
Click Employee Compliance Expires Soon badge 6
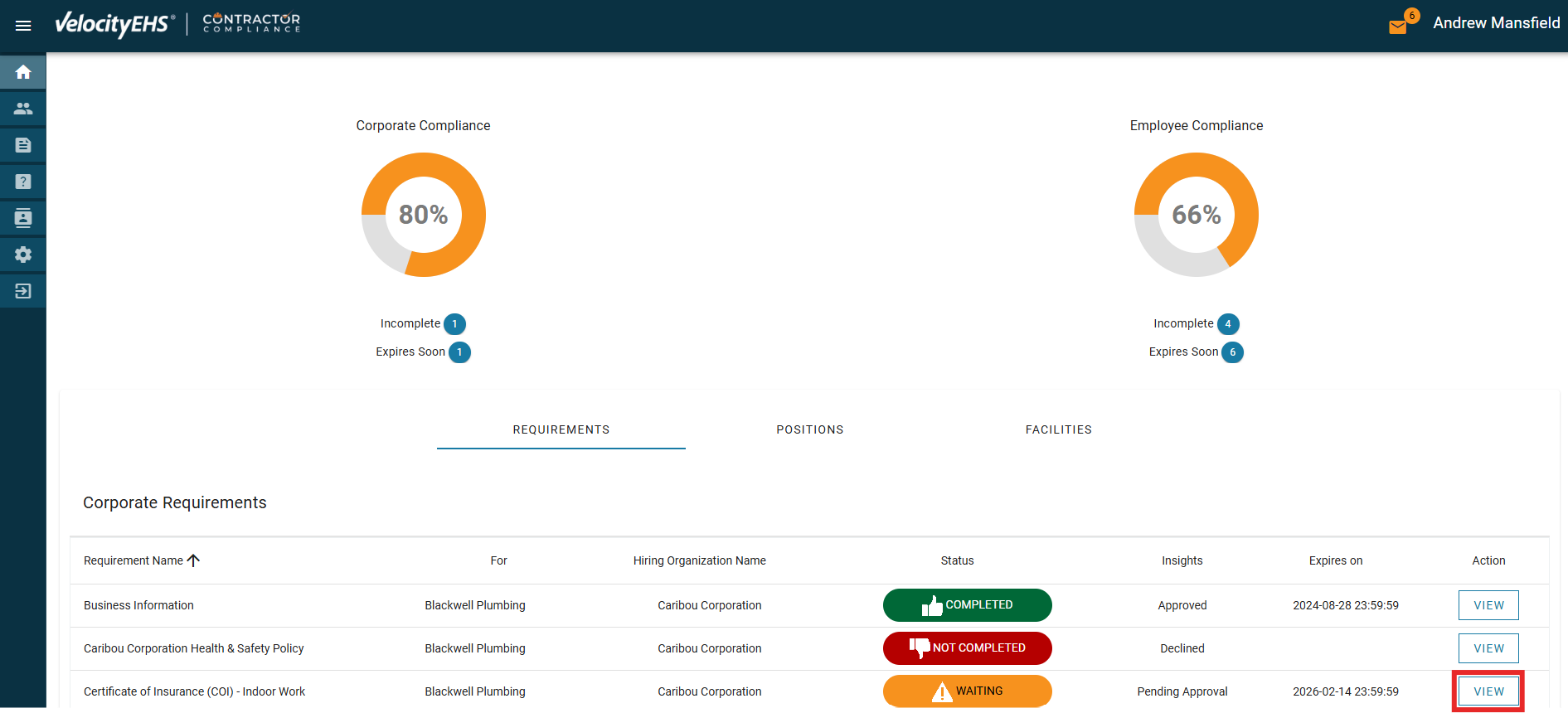click(1232, 352)
